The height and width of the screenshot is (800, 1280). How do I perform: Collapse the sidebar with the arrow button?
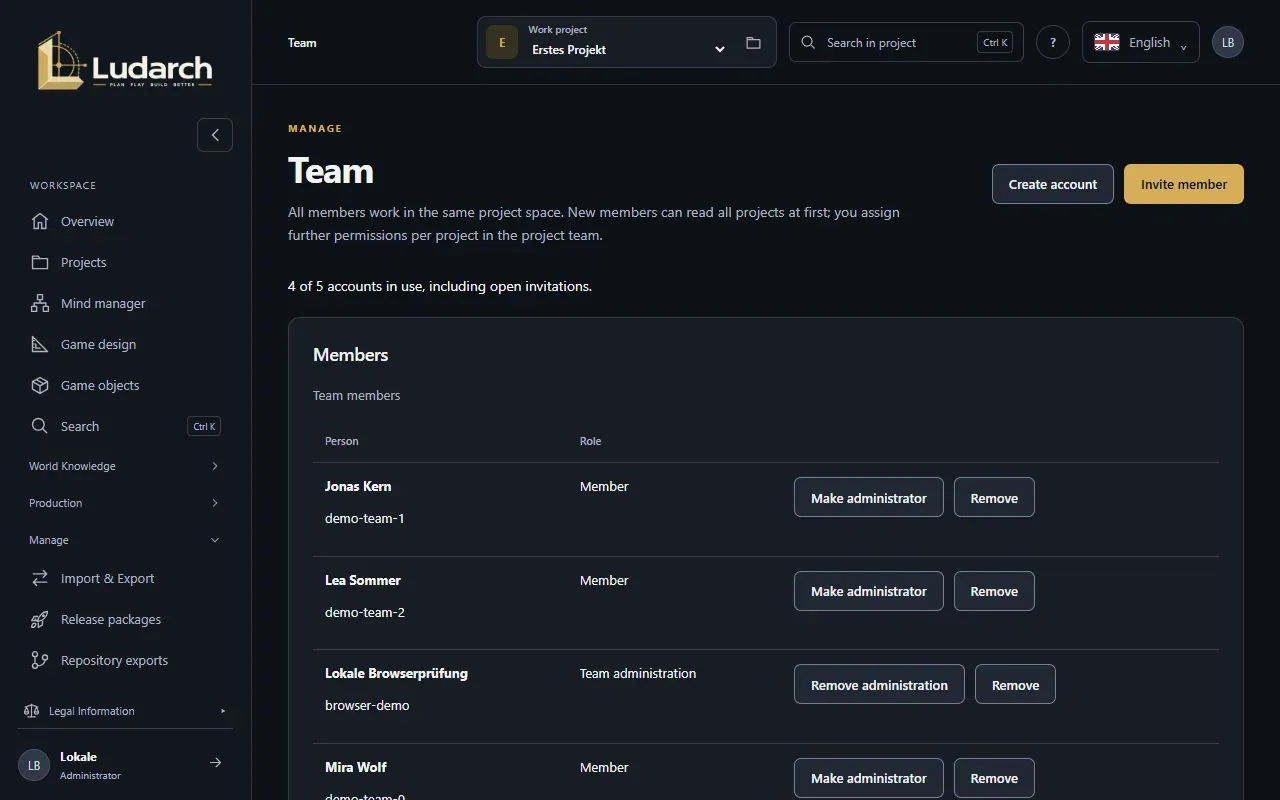pos(215,135)
